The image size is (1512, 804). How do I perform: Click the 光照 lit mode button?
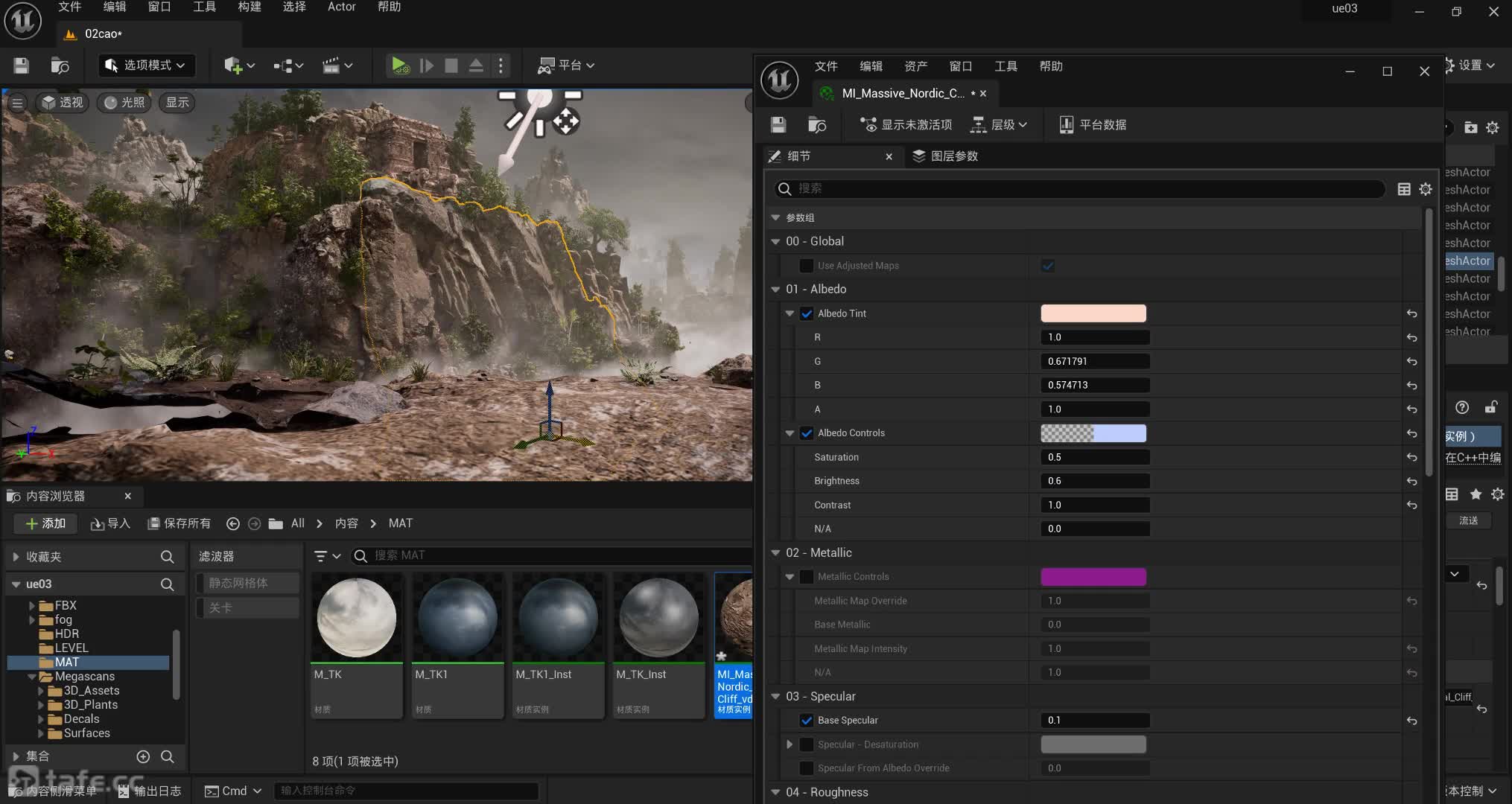(x=125, y=103)
